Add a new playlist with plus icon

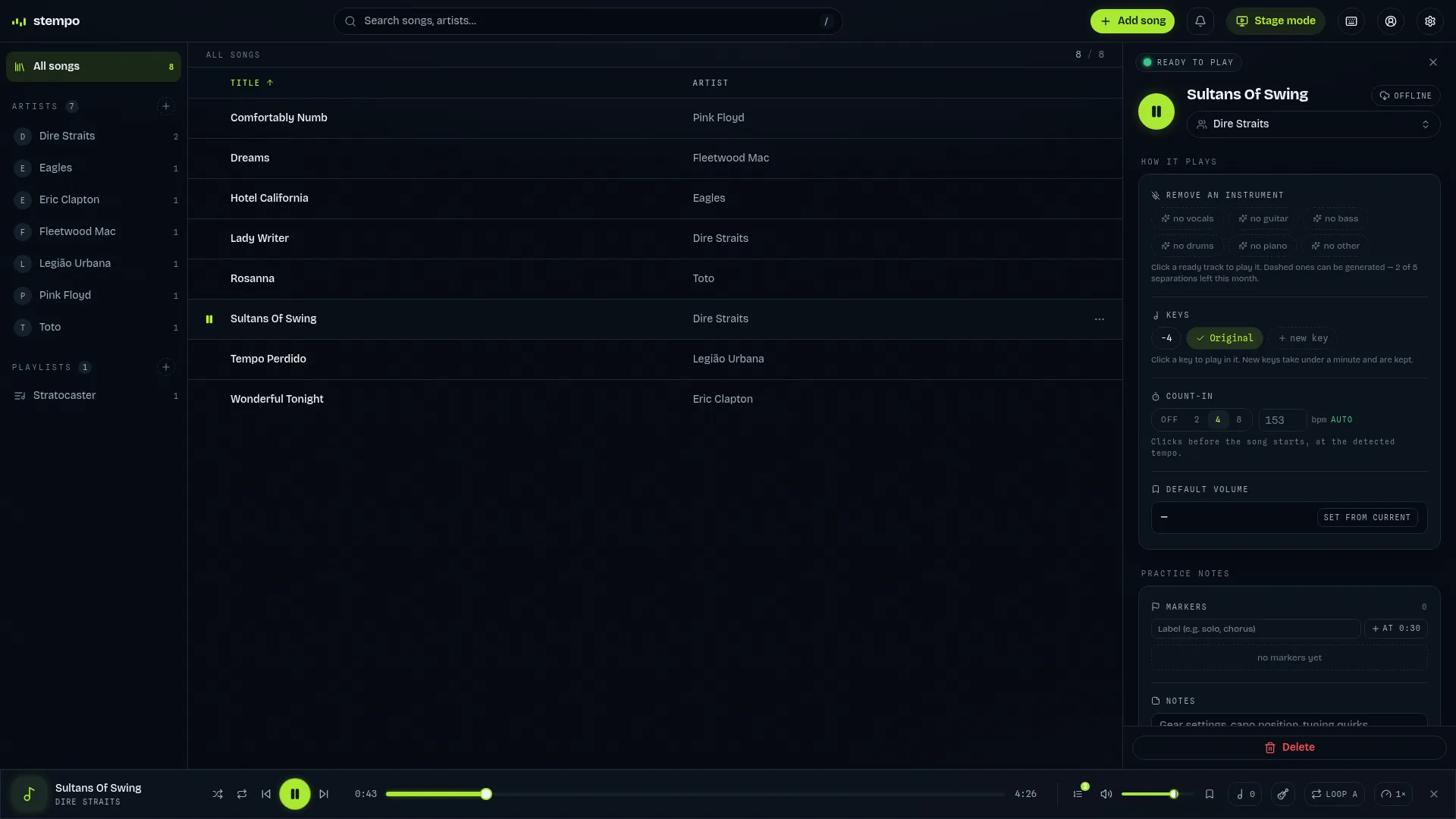tap(166, 367)
